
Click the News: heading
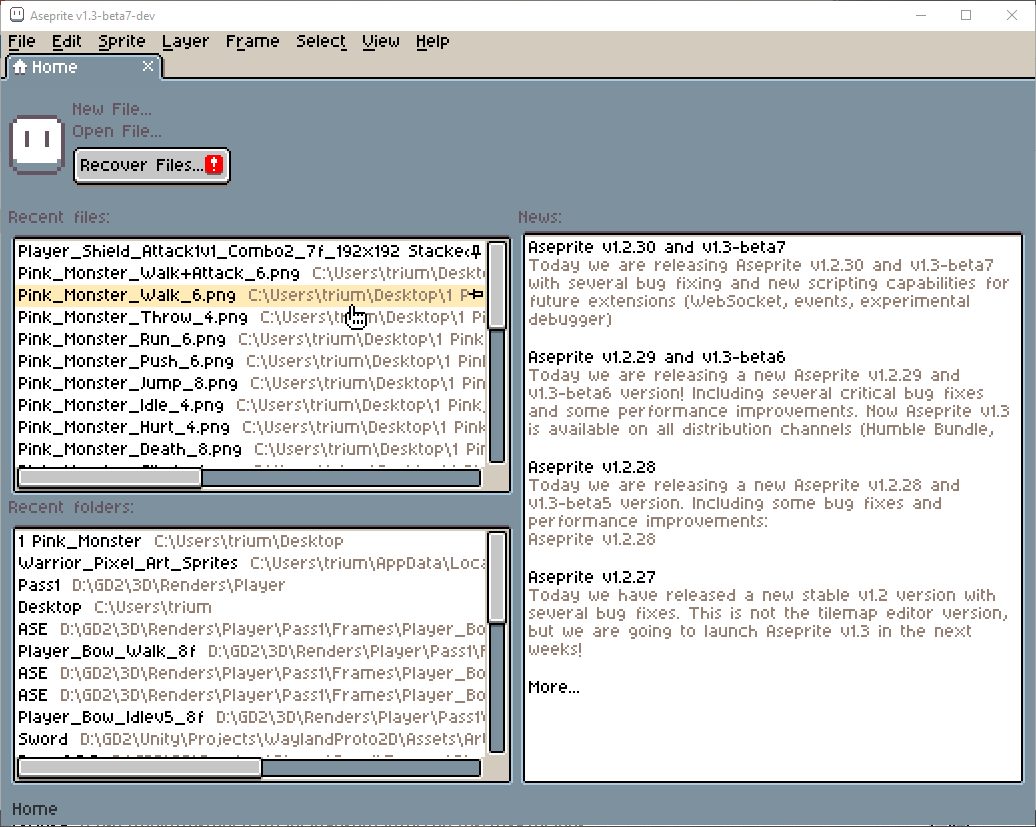540,217
